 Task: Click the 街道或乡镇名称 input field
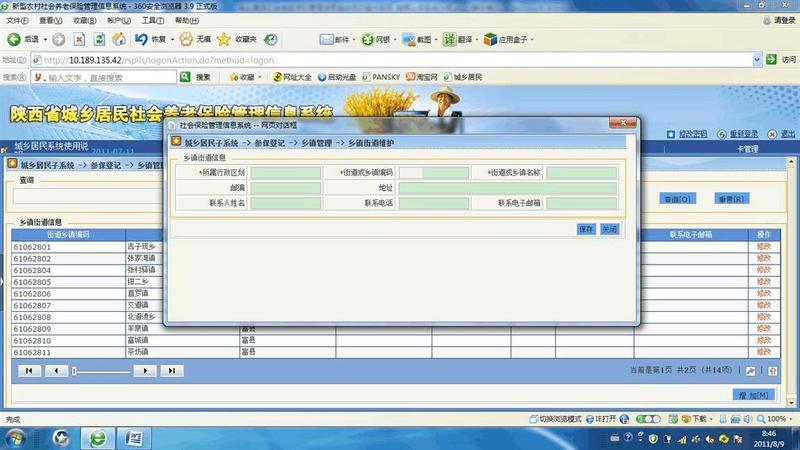(581, 172)
